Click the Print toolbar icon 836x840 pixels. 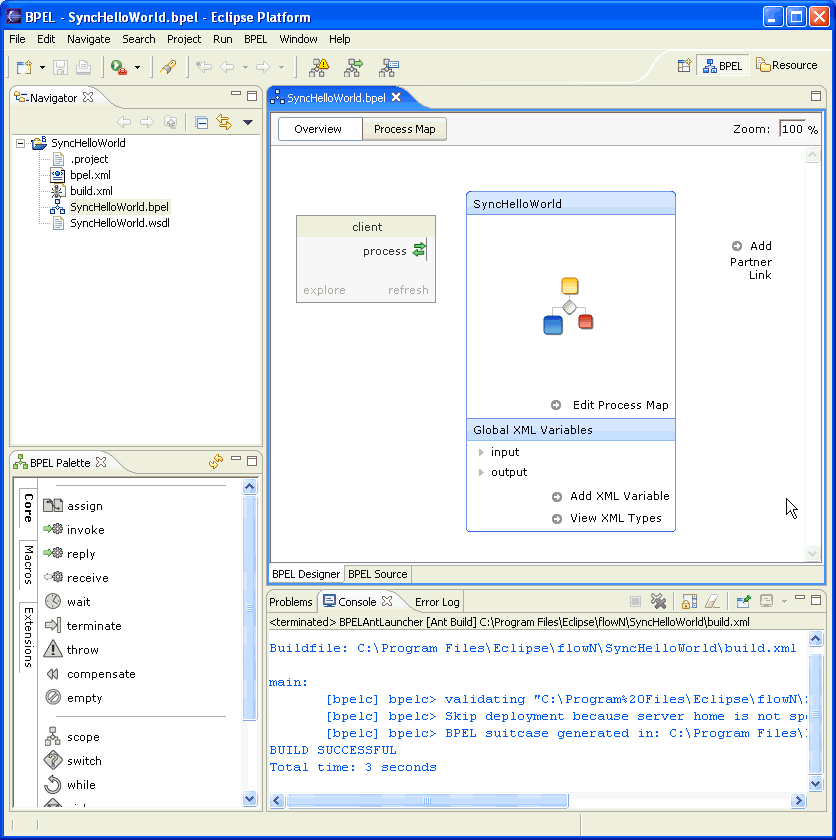click(83, 67)
